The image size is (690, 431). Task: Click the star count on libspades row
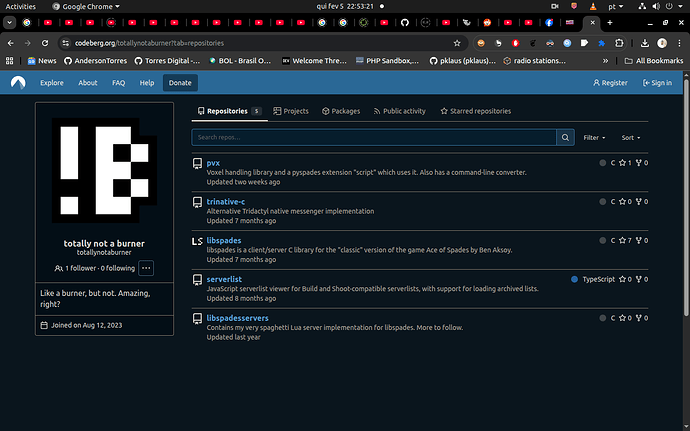[625, 240]
